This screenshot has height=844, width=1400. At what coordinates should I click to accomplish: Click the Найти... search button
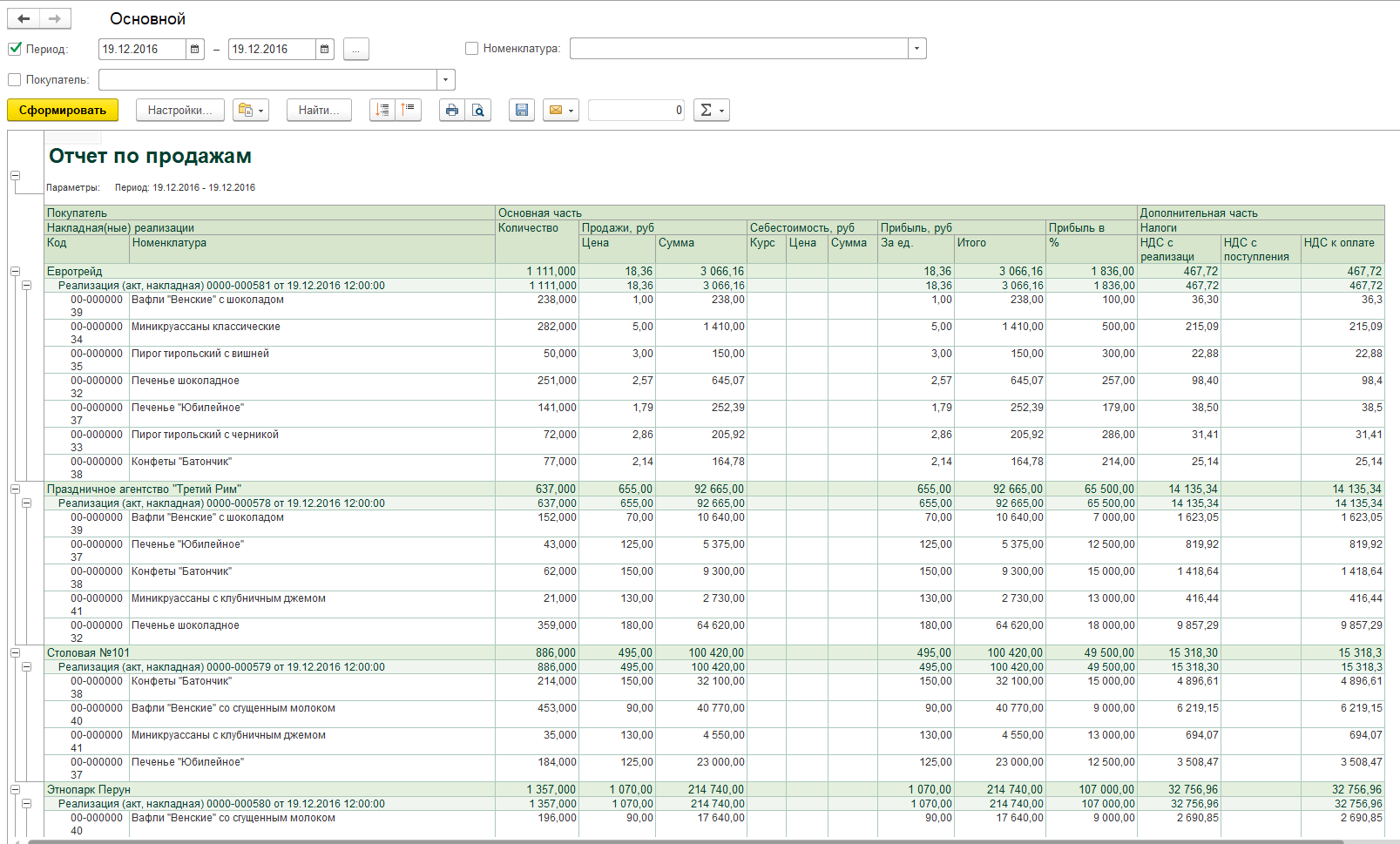[x=319, y=110]
